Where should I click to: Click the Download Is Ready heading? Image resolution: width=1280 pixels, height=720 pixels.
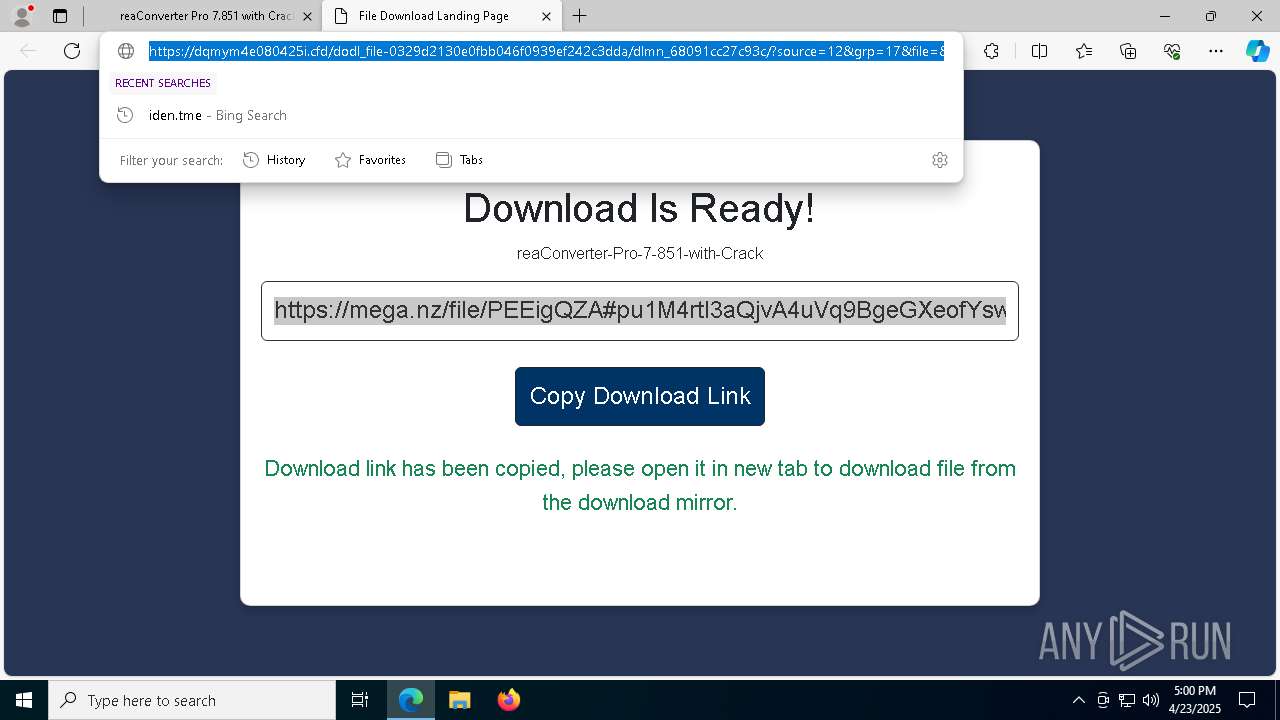pos(639,208)
